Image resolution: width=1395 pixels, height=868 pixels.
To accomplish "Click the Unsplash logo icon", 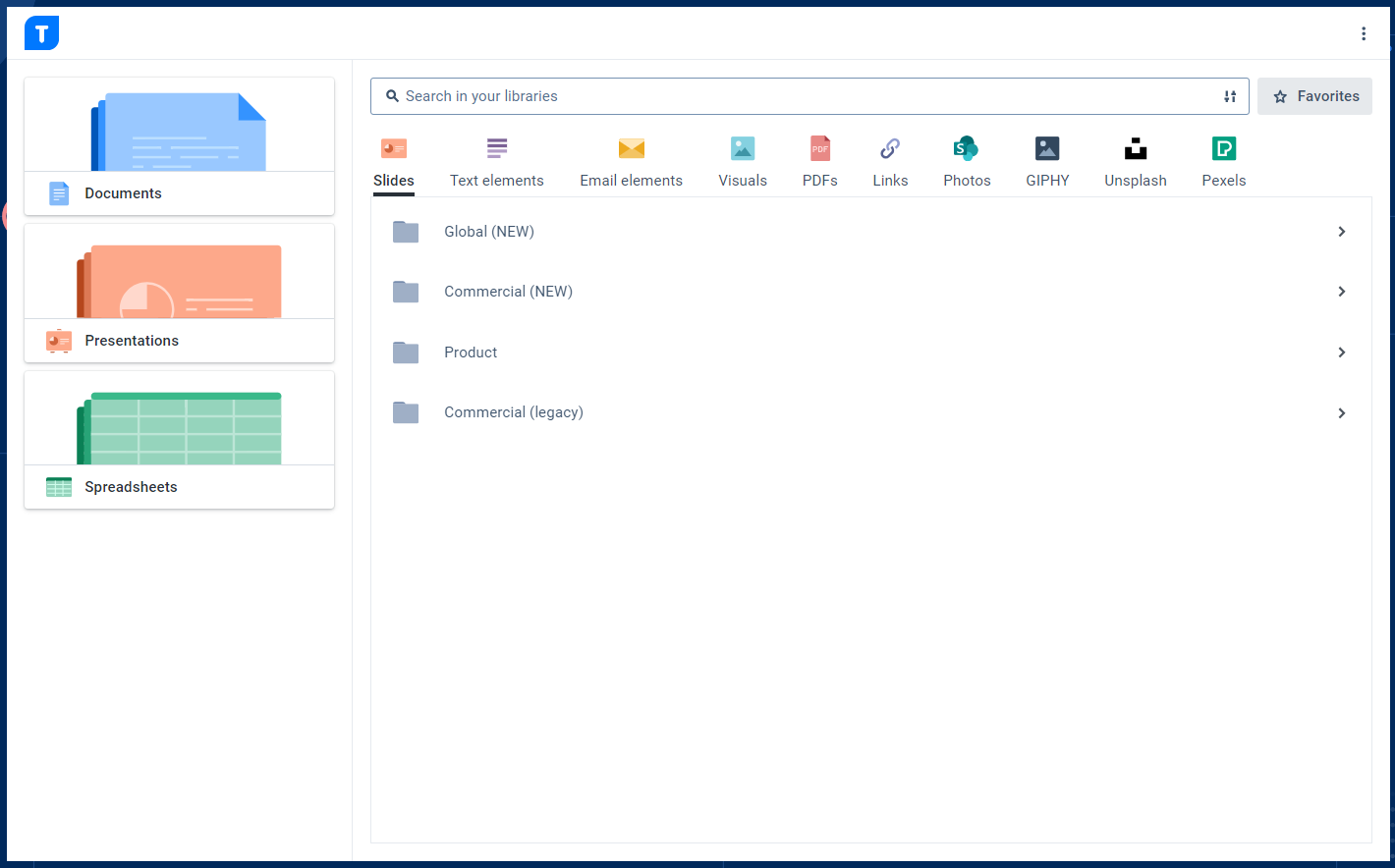I will click(x=1136, y=148).
